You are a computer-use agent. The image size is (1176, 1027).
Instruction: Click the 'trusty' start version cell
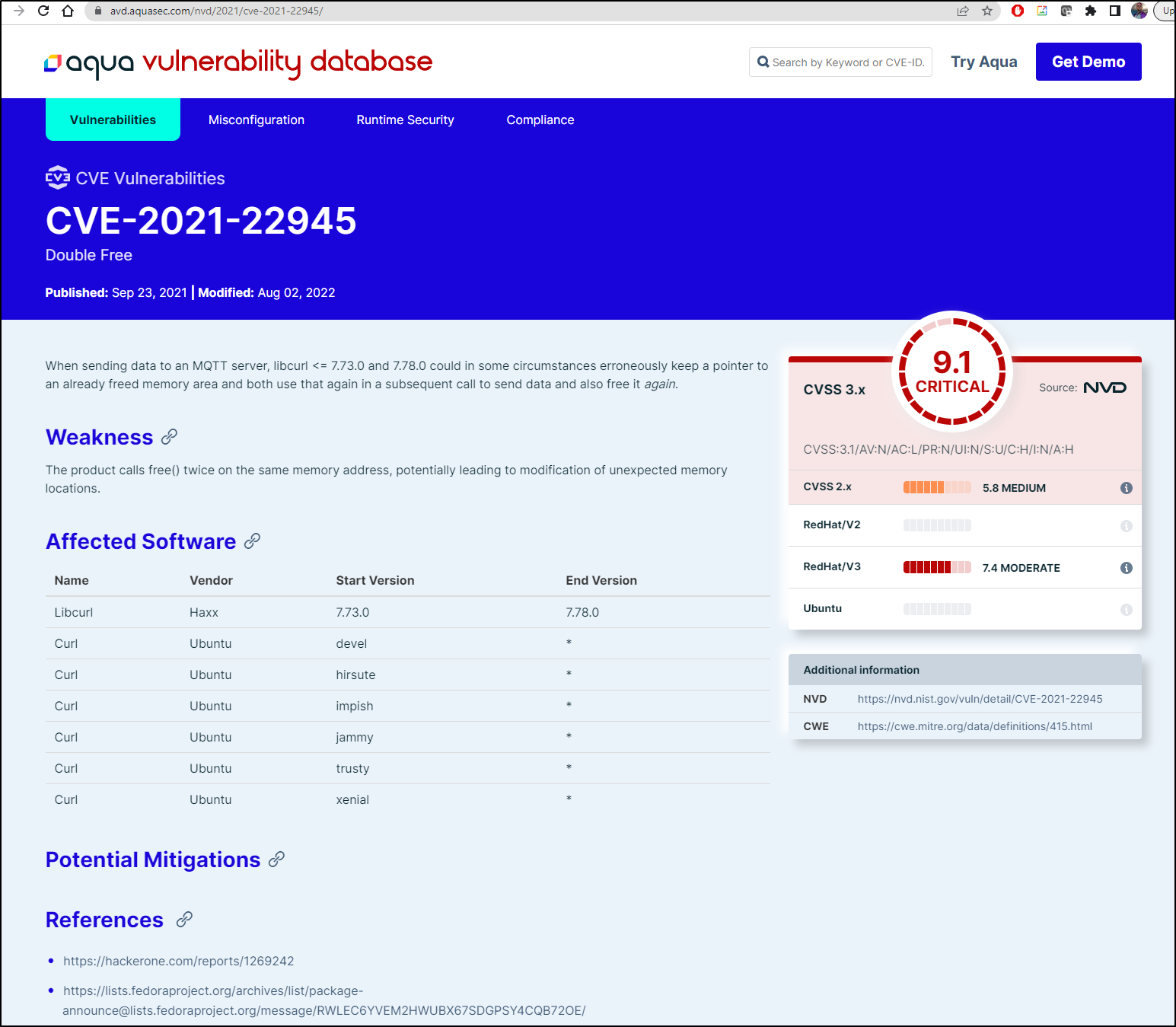point(352,768)
